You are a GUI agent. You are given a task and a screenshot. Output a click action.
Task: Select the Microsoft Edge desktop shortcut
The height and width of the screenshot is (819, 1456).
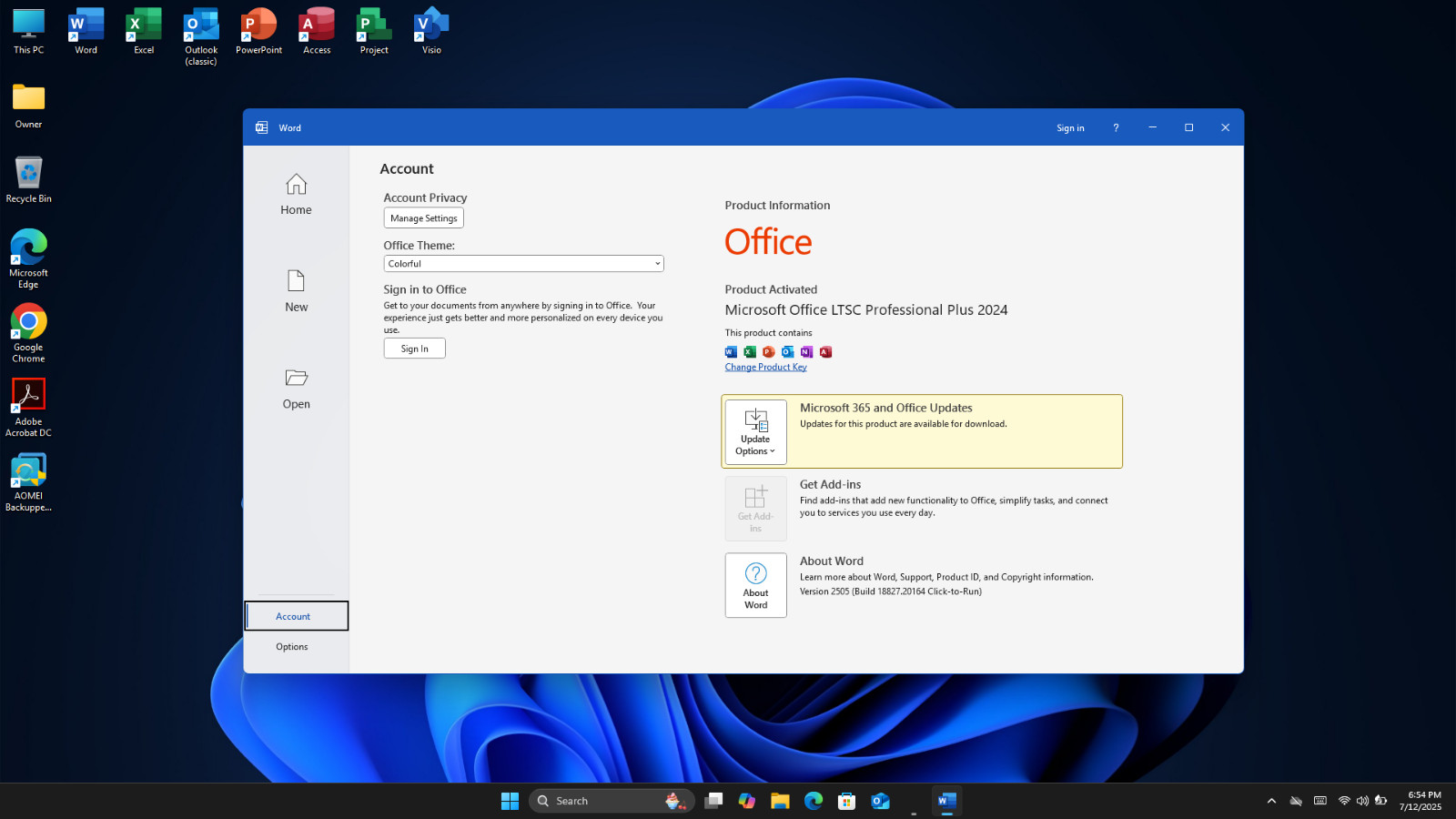coord(29,259)
